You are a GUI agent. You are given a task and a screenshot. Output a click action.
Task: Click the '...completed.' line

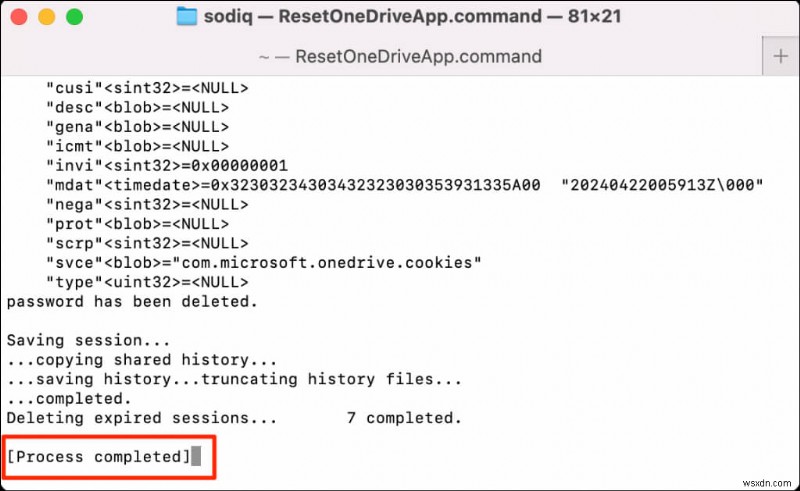[68, 399]
